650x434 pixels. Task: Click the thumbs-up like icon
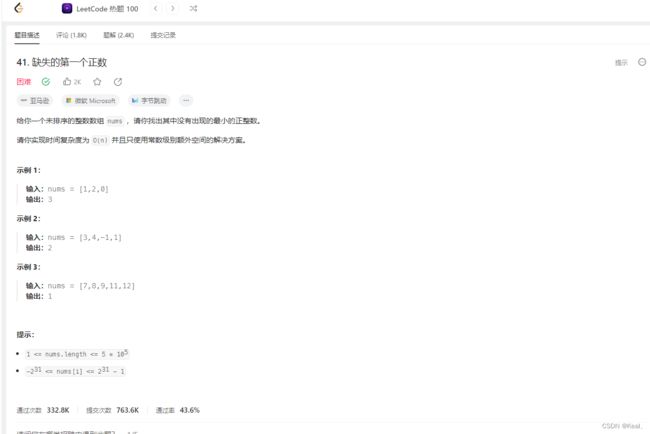67,82
